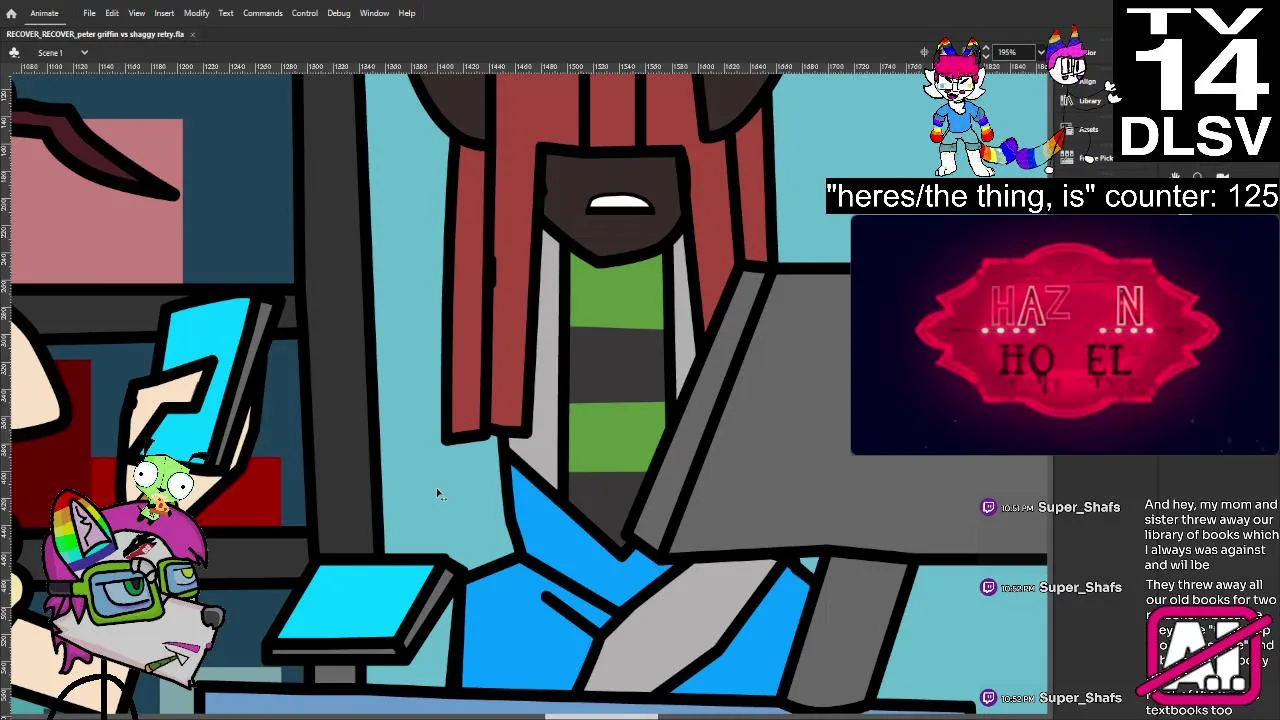Screen dimensions: 1280x720
Task: Click the Hazbin Hotel video thumbnail
Action: pos(1065,336)
